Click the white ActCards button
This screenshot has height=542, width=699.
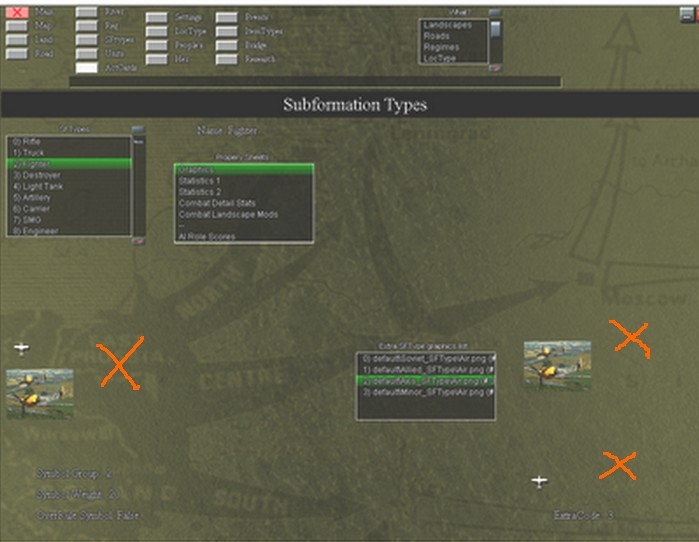[x=86, y=68]
